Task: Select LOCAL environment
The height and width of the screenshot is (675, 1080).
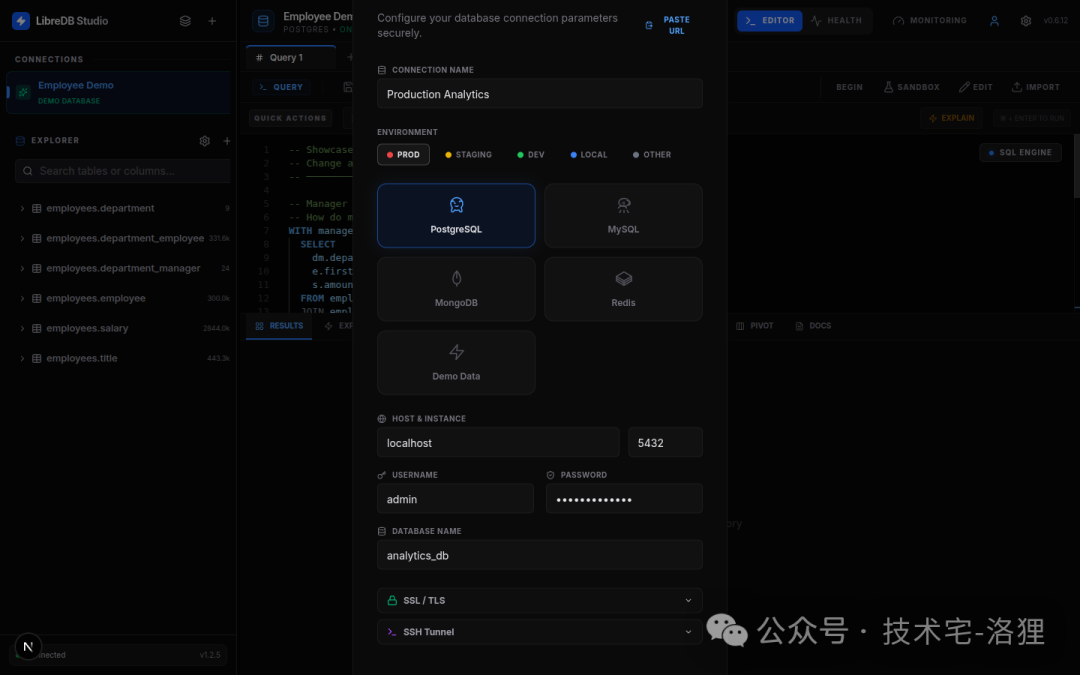Action: [589, 155]
